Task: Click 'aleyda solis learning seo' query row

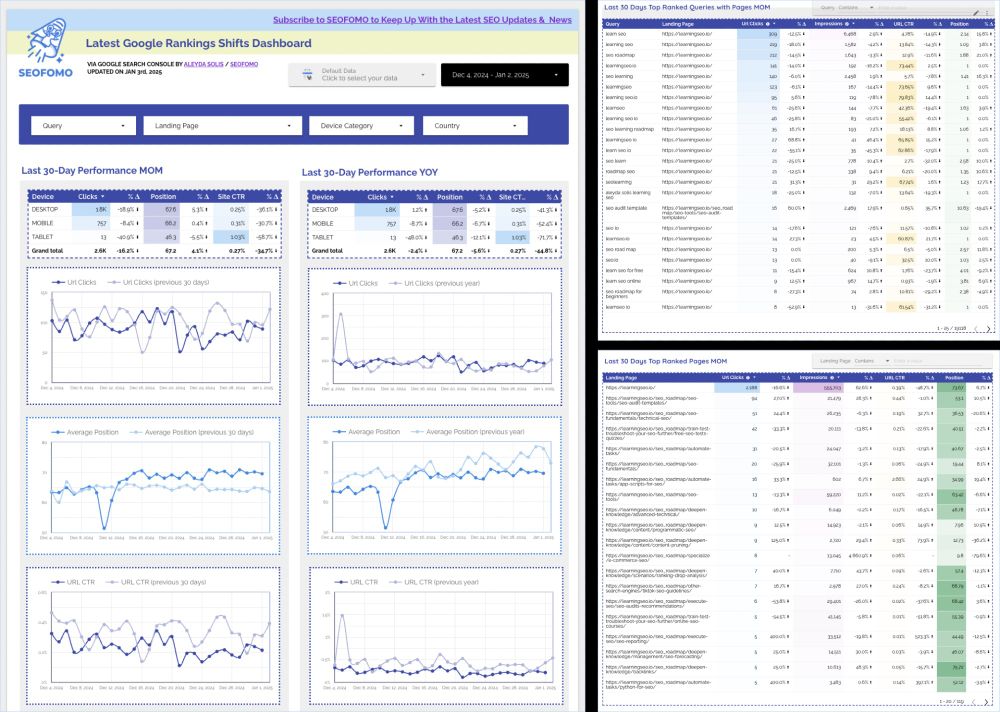Action: [x=797, y=194]
